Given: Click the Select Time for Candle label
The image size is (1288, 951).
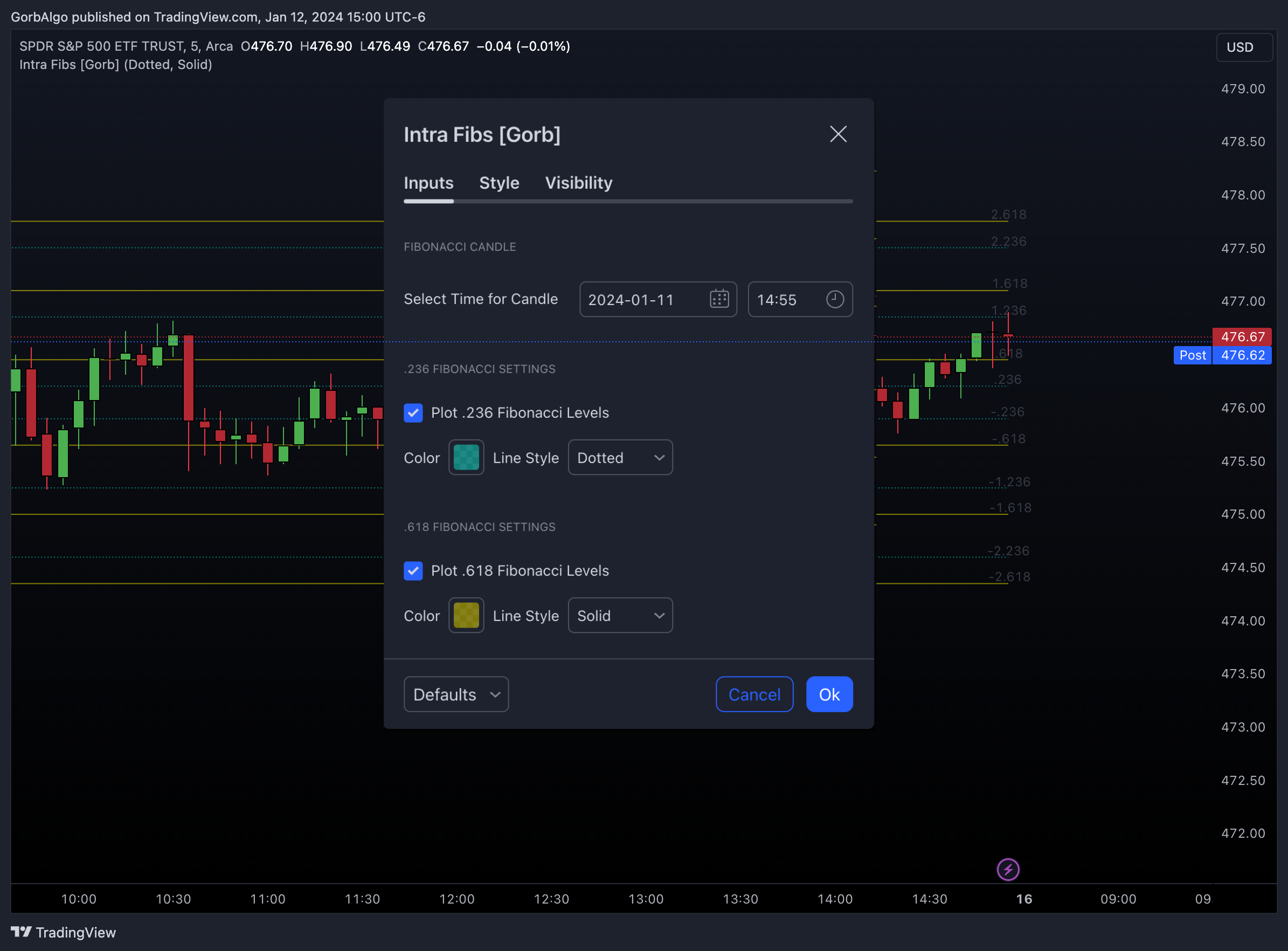Looking at the screenshot, I should (481, 299).
